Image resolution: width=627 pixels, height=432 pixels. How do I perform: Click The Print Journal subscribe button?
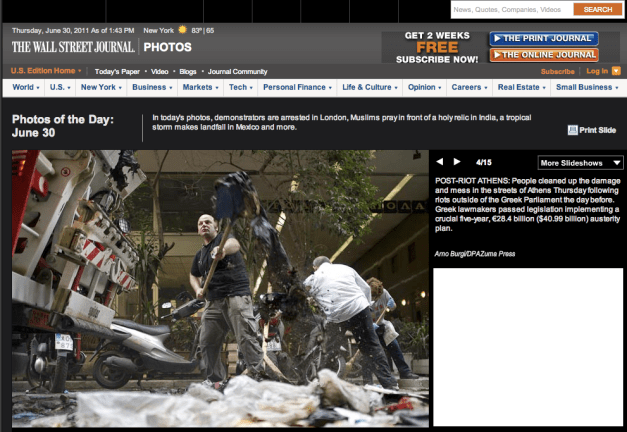click(543, 39)
